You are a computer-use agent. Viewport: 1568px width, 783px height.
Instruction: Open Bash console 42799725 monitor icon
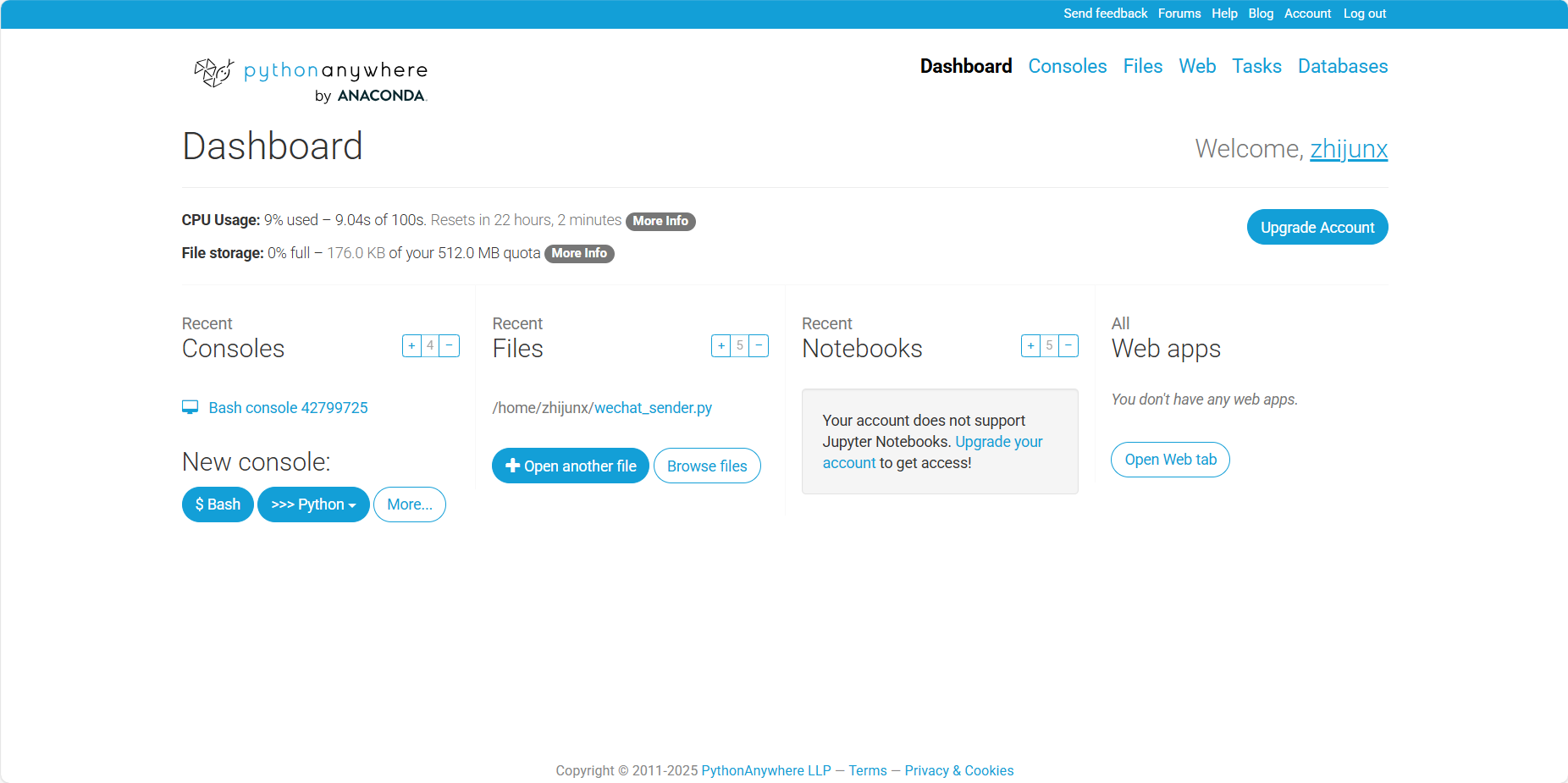point(190,407)
